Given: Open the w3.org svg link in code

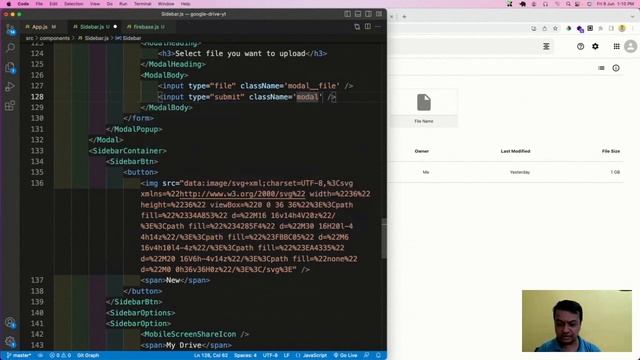Looking at the screenshot, I should click(x=242, y=194).
